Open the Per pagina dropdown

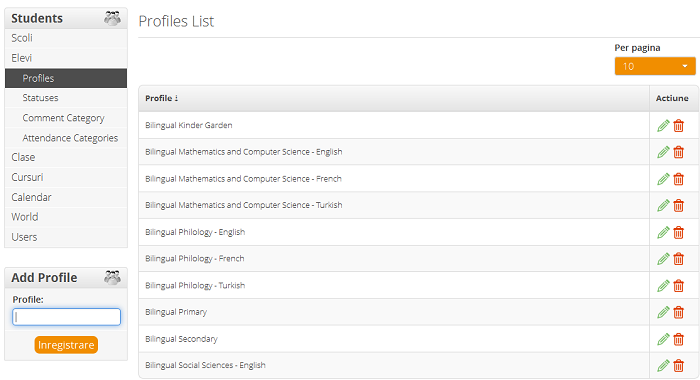click(655, 66)
